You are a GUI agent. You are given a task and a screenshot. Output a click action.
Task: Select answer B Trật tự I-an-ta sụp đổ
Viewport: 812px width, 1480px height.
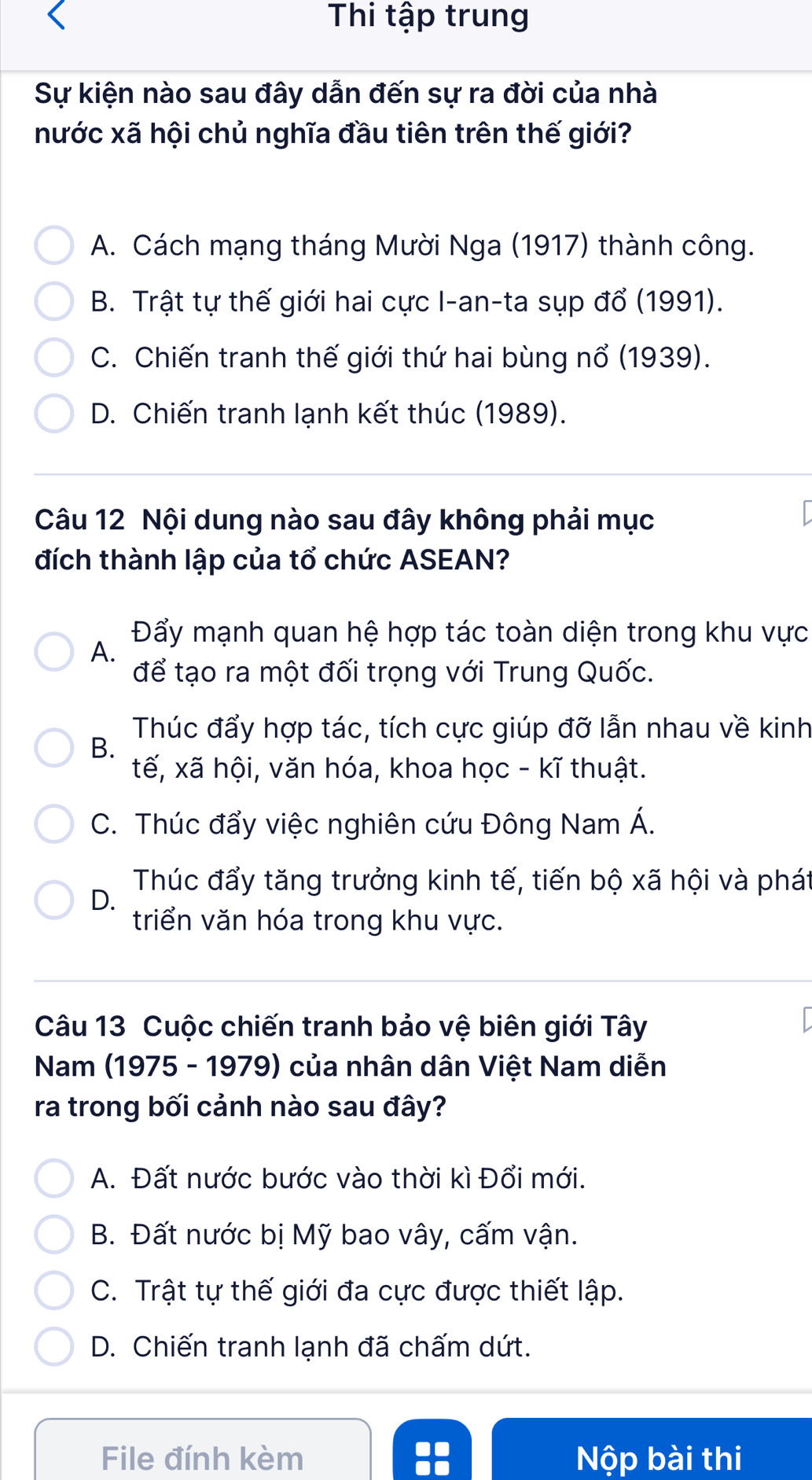[54, 302]
